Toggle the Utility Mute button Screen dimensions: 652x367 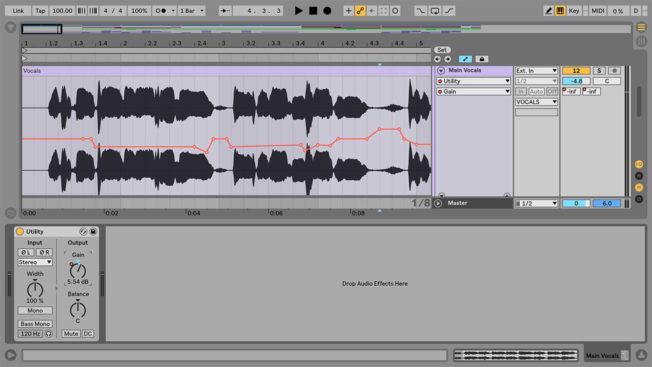pos(71,334)
